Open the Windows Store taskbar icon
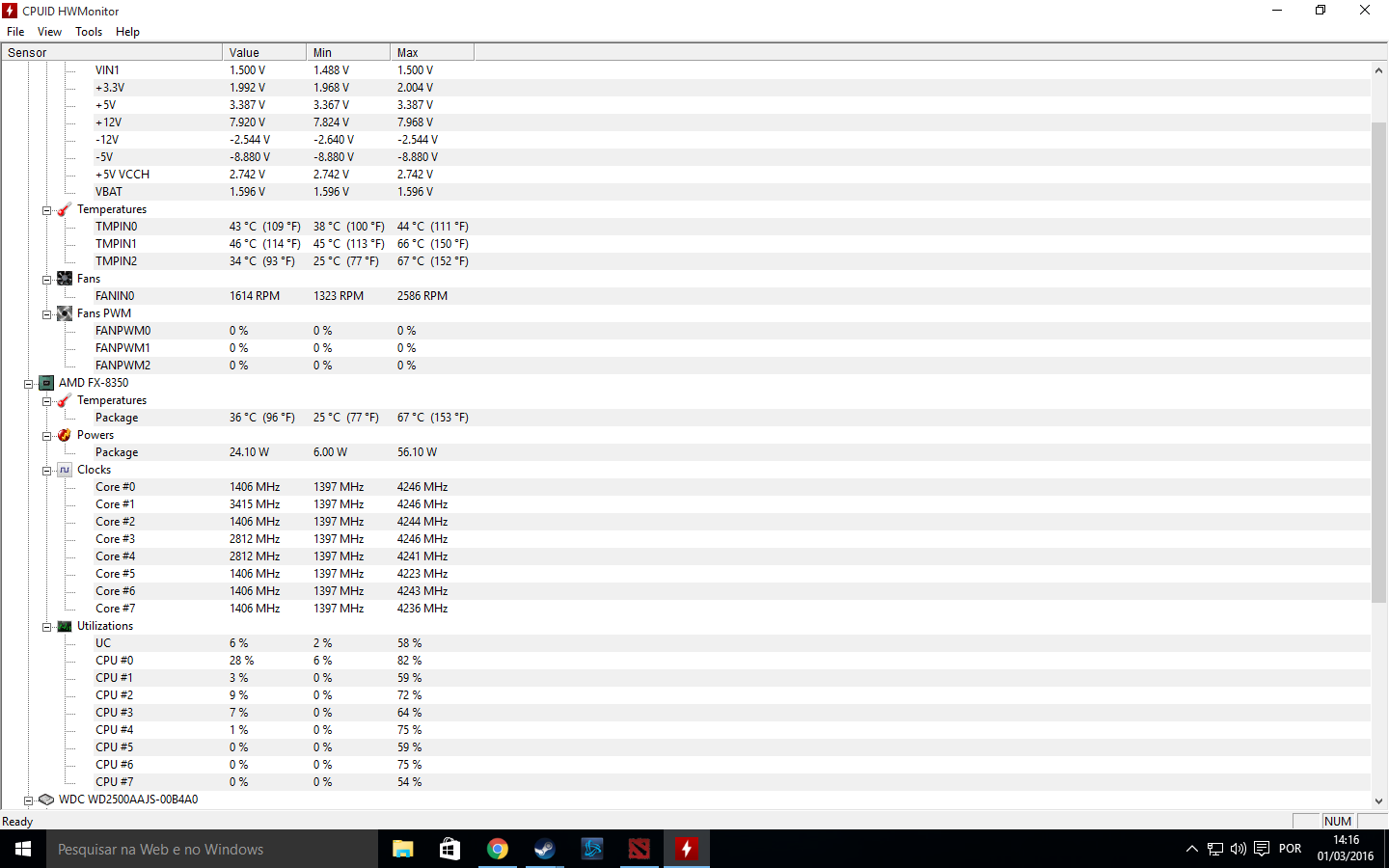Screen dimensions: 1389x868 click(x=450, y=849)
